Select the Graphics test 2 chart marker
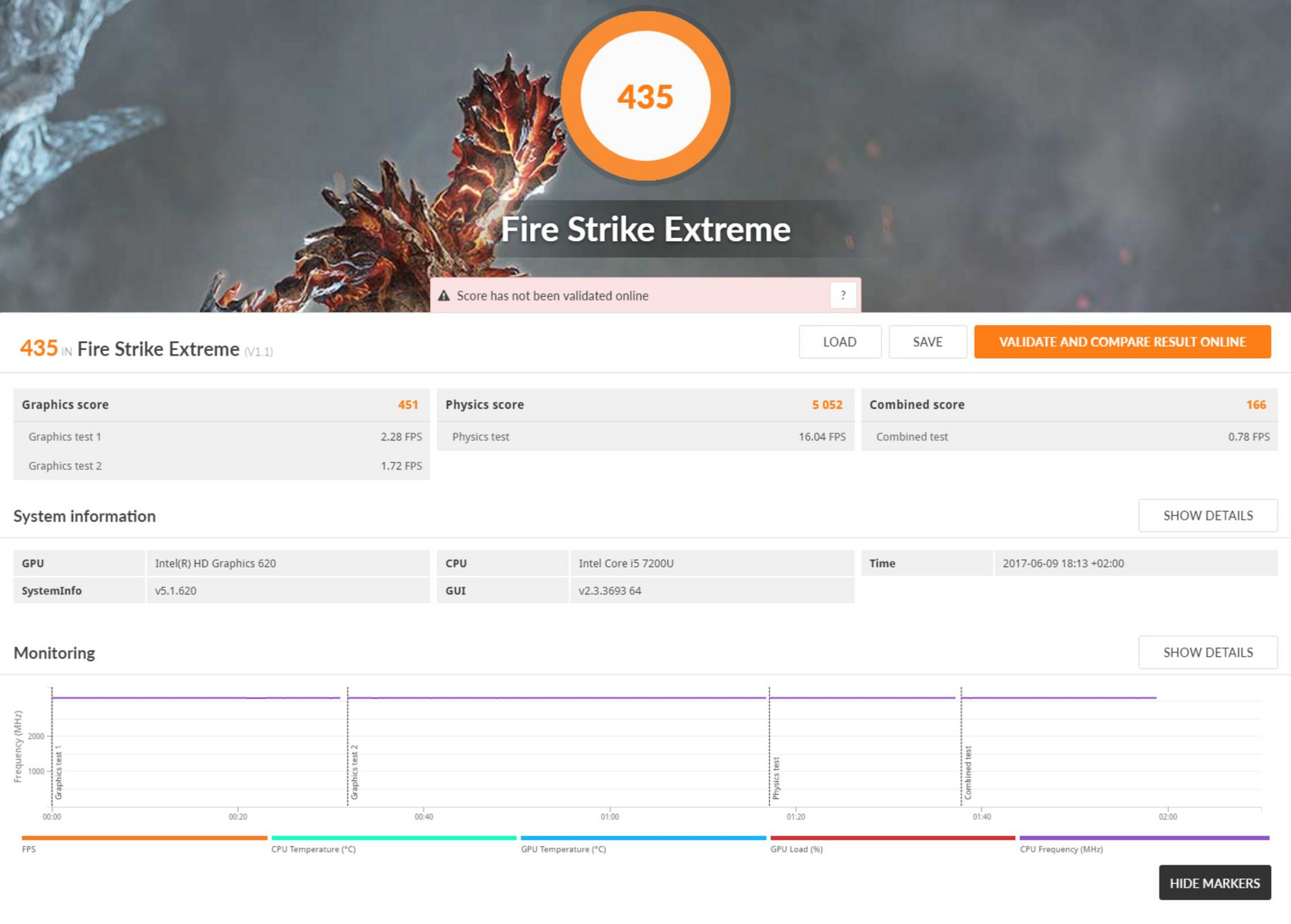Image resolution: width=1291 pixels, height=924 pixels. pyautogui.click(x=354, y=772)
